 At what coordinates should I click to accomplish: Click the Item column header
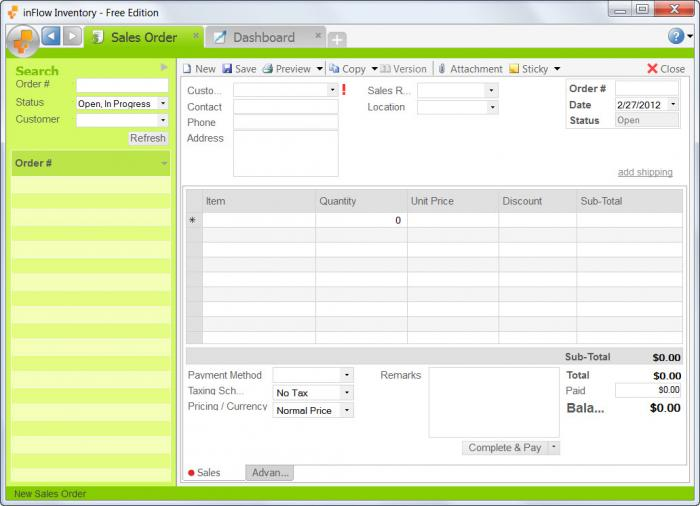click(259, 201)
